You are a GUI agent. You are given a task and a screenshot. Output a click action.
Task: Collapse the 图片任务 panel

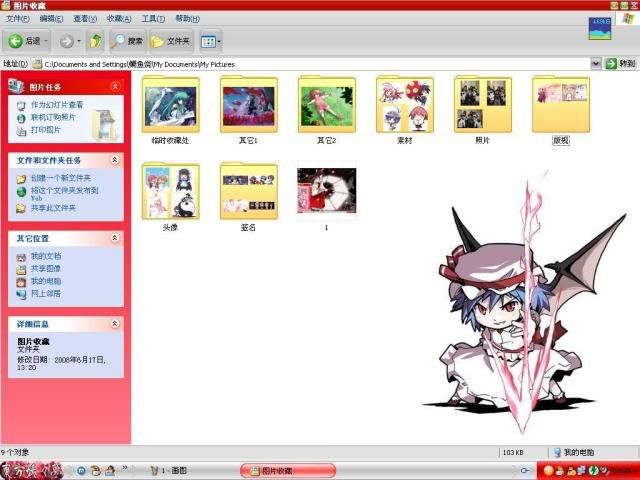[x=116, y=87]
